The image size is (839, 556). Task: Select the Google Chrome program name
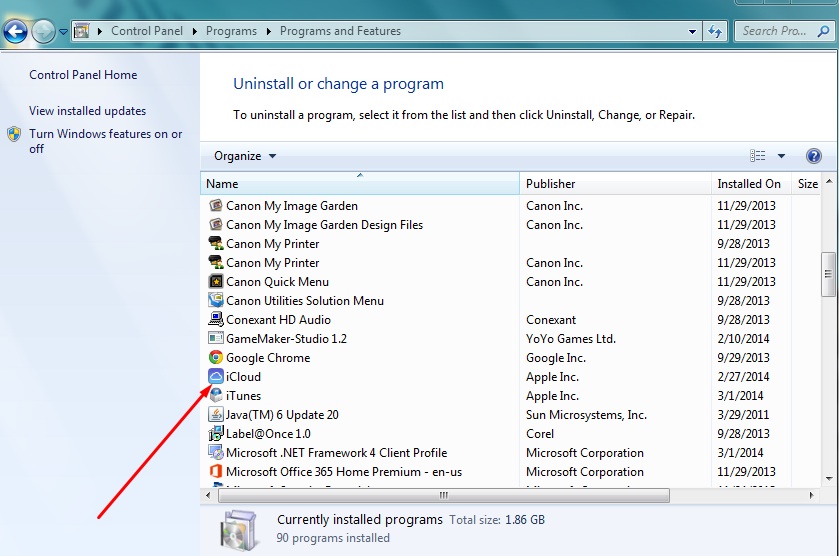(x=268, y=358)
